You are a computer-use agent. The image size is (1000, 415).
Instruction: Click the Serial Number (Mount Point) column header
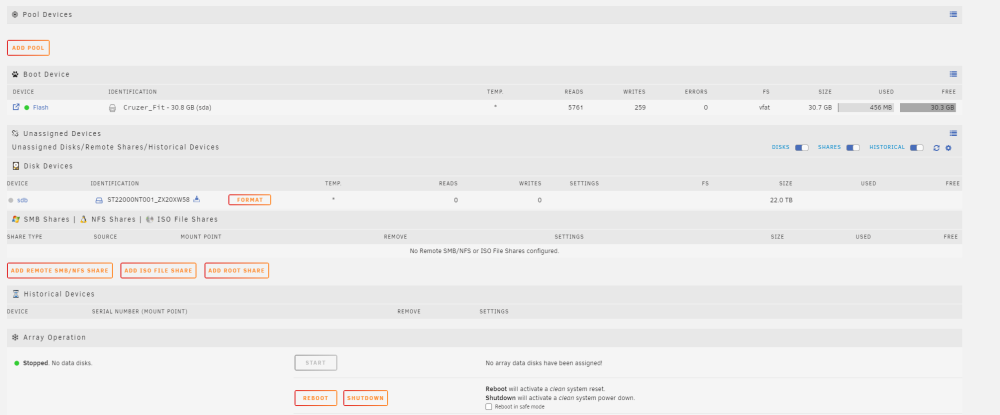coord(140,312)
